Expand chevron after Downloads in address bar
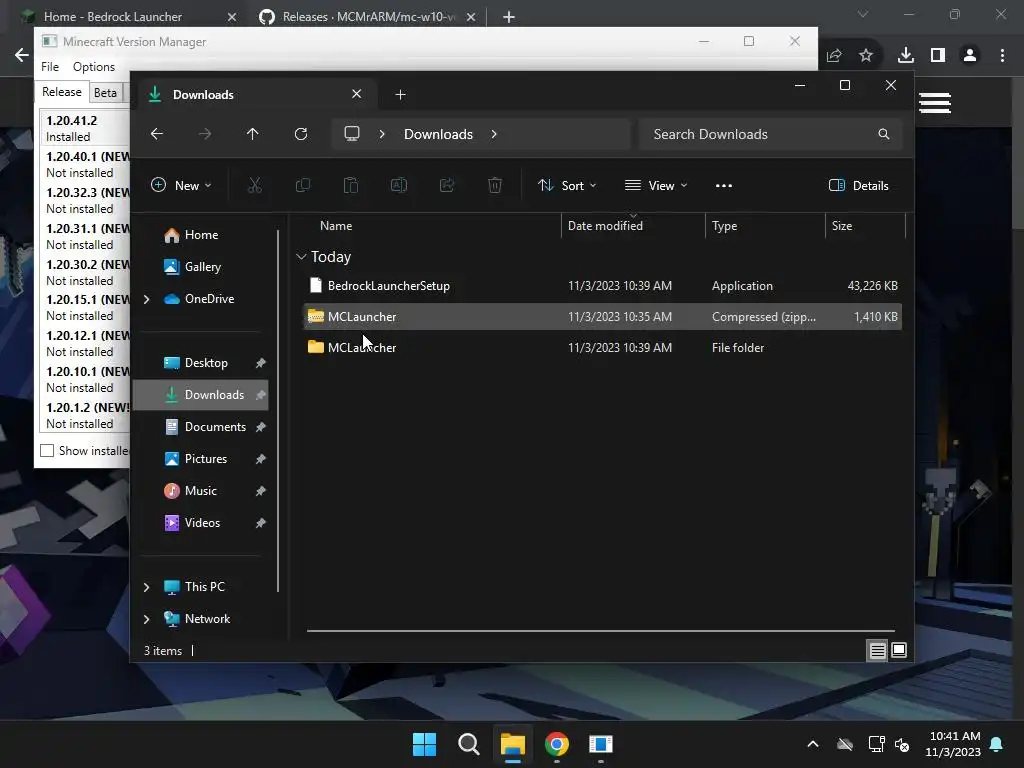 tap(494, 134)
